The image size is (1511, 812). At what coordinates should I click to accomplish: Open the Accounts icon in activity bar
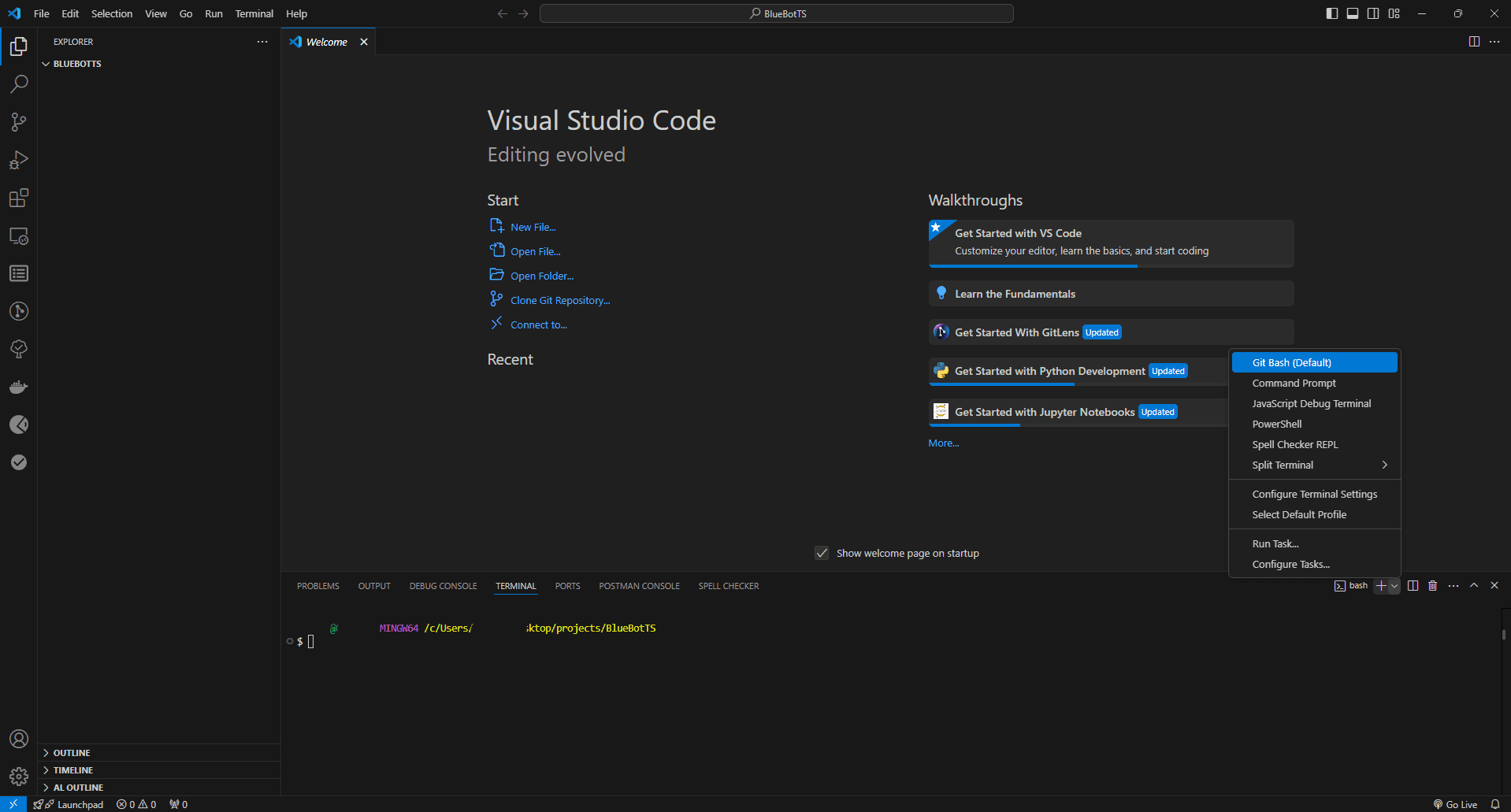(19, 739)
